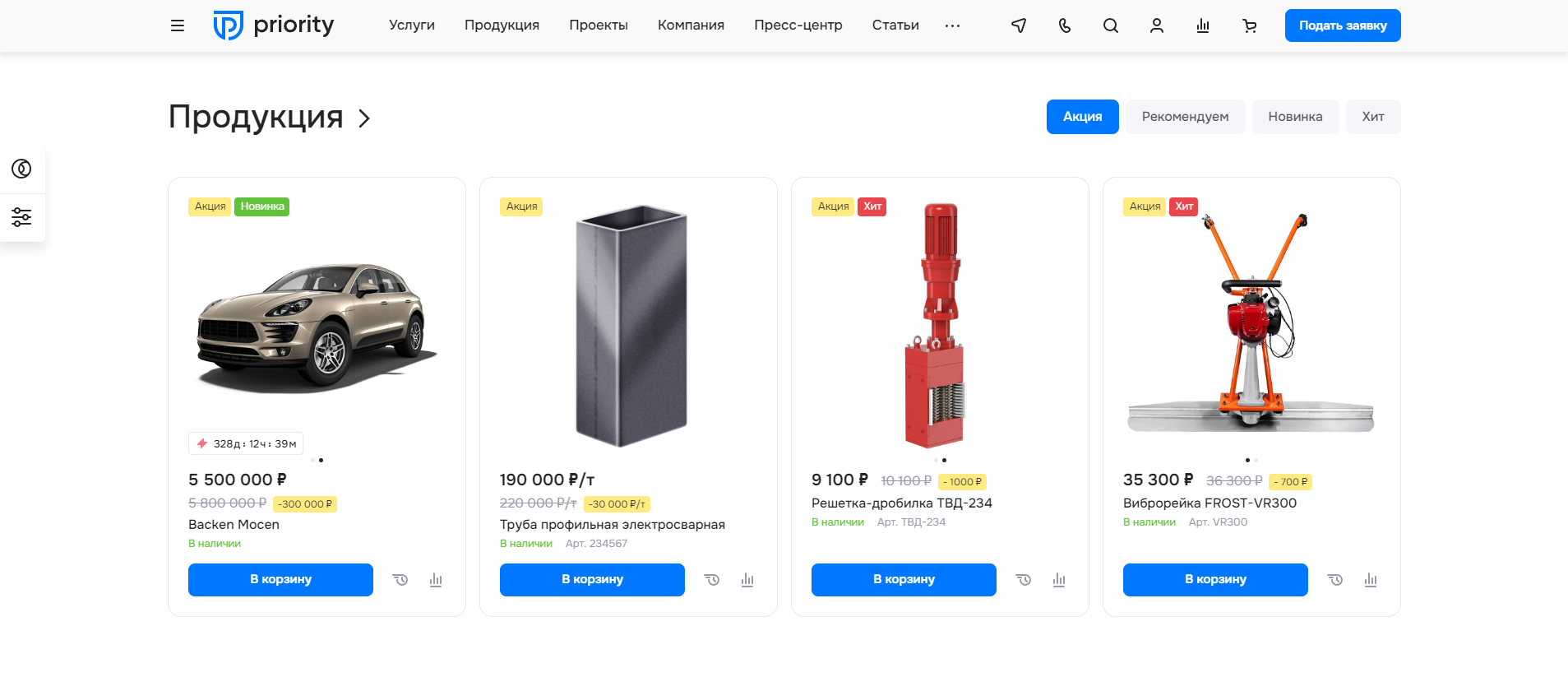Open Продукция navigation menu
Screen dimensions: 1568x677
click(502, 26)
